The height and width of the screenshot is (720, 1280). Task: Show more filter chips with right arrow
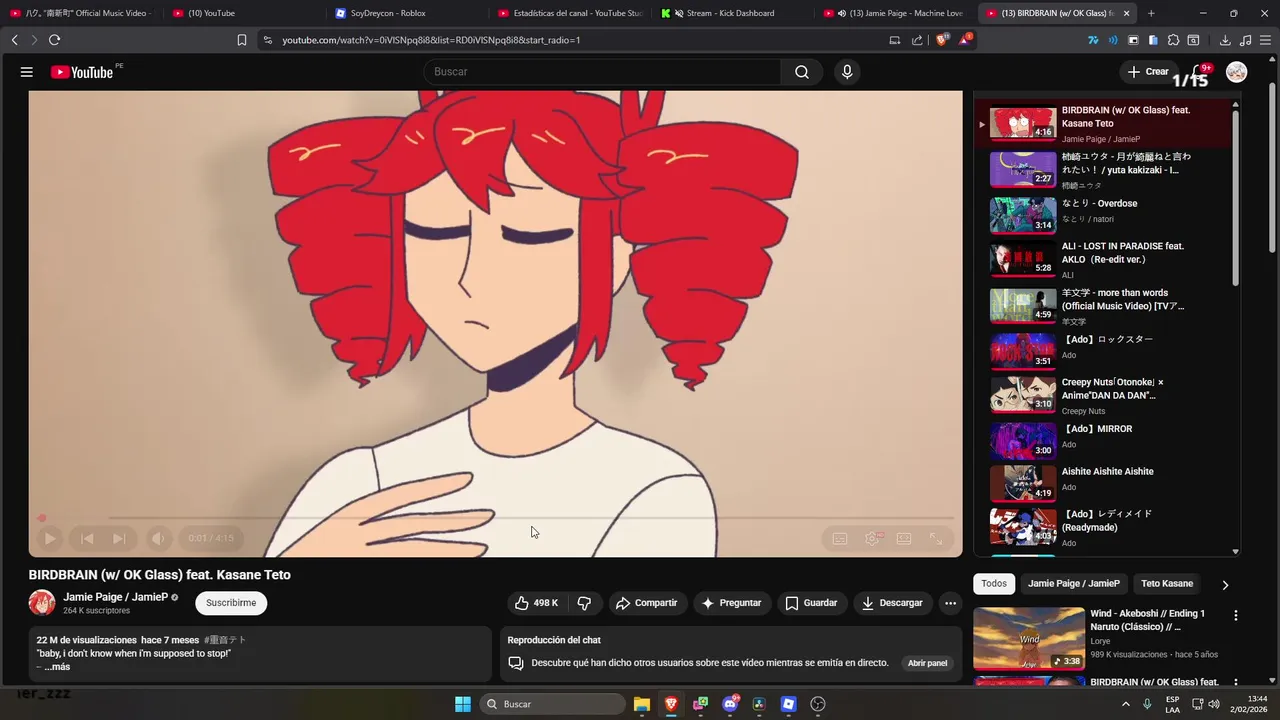point(1225,584)
